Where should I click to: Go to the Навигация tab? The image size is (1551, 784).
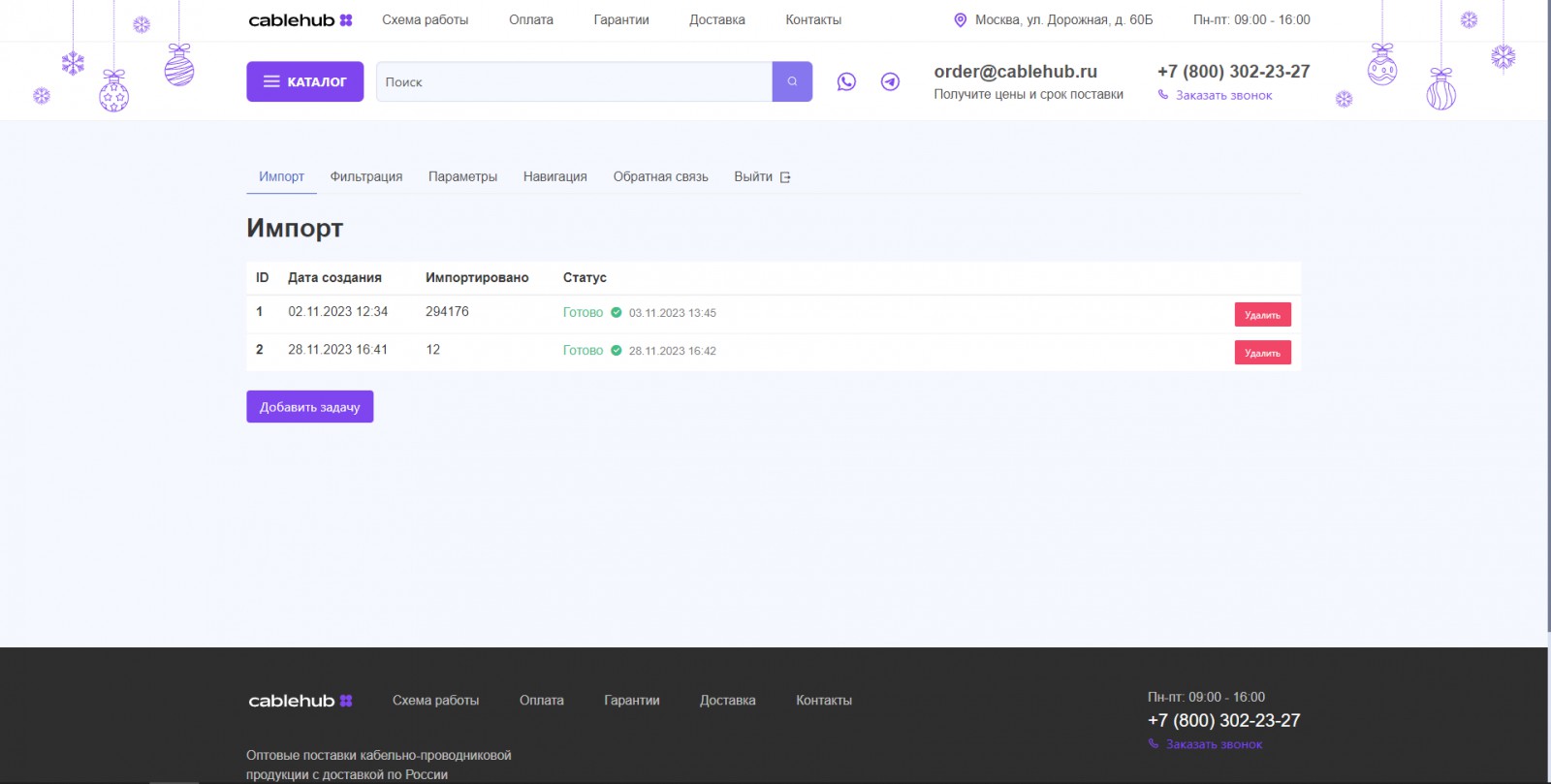click(x=554, y=176)
